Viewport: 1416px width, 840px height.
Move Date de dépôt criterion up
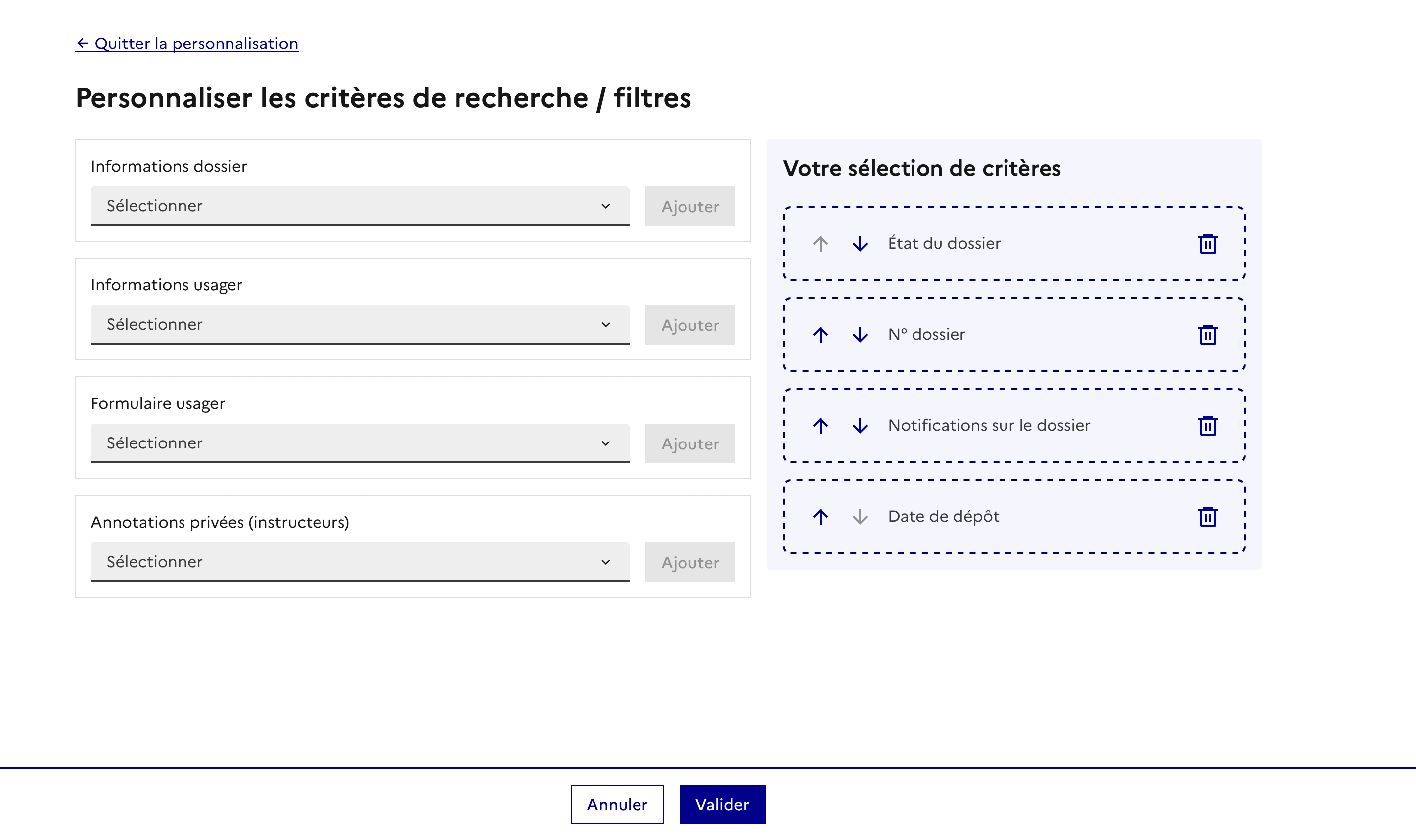pos(820,516)
